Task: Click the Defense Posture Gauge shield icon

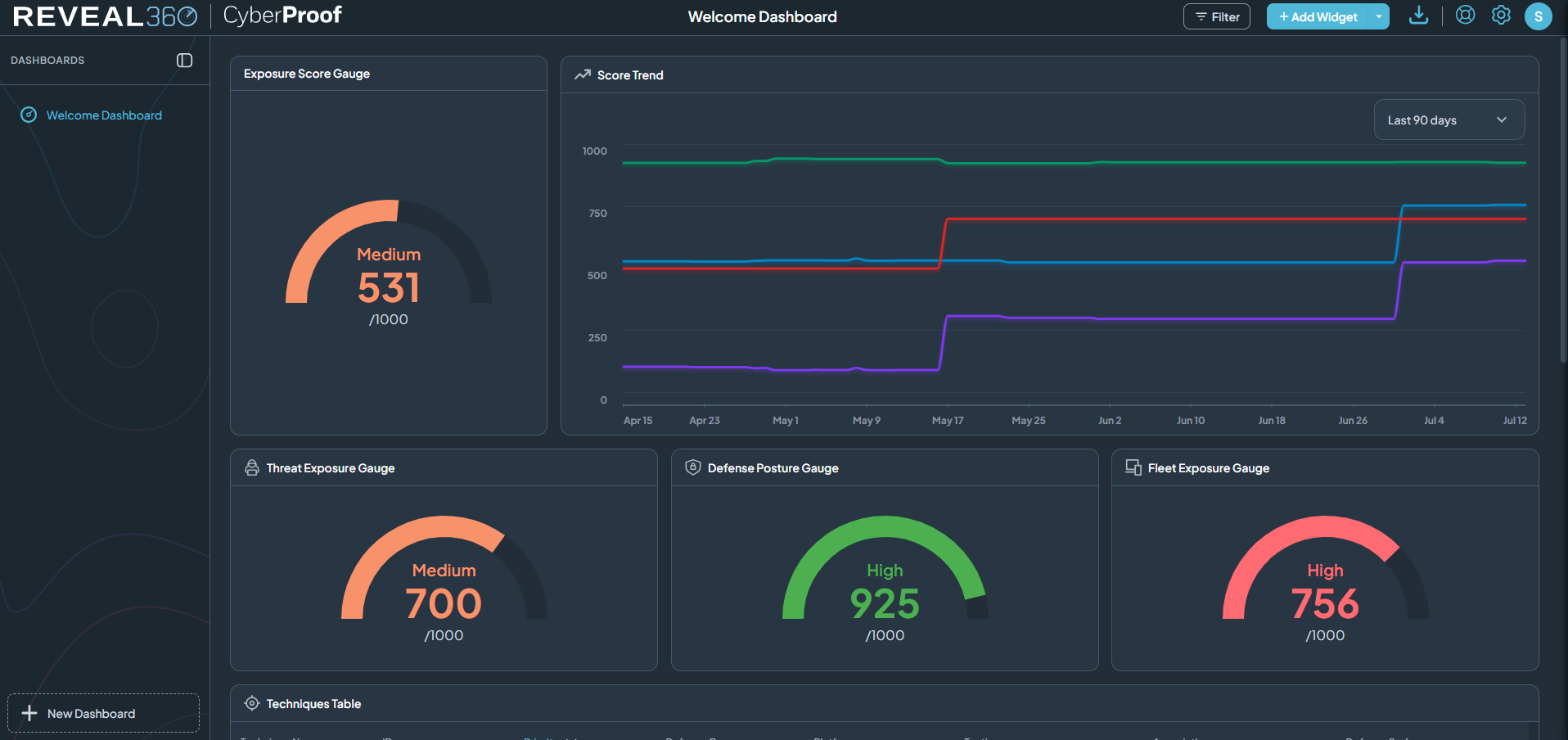Action: pos(693,467)
